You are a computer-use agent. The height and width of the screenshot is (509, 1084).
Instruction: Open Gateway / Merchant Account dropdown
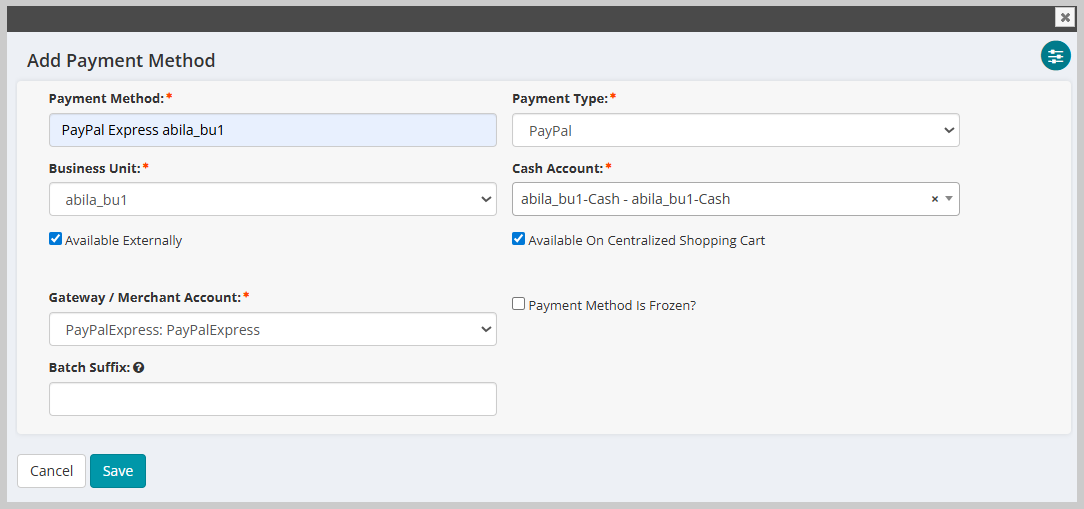pyautogui.click(x=272, y=329)
